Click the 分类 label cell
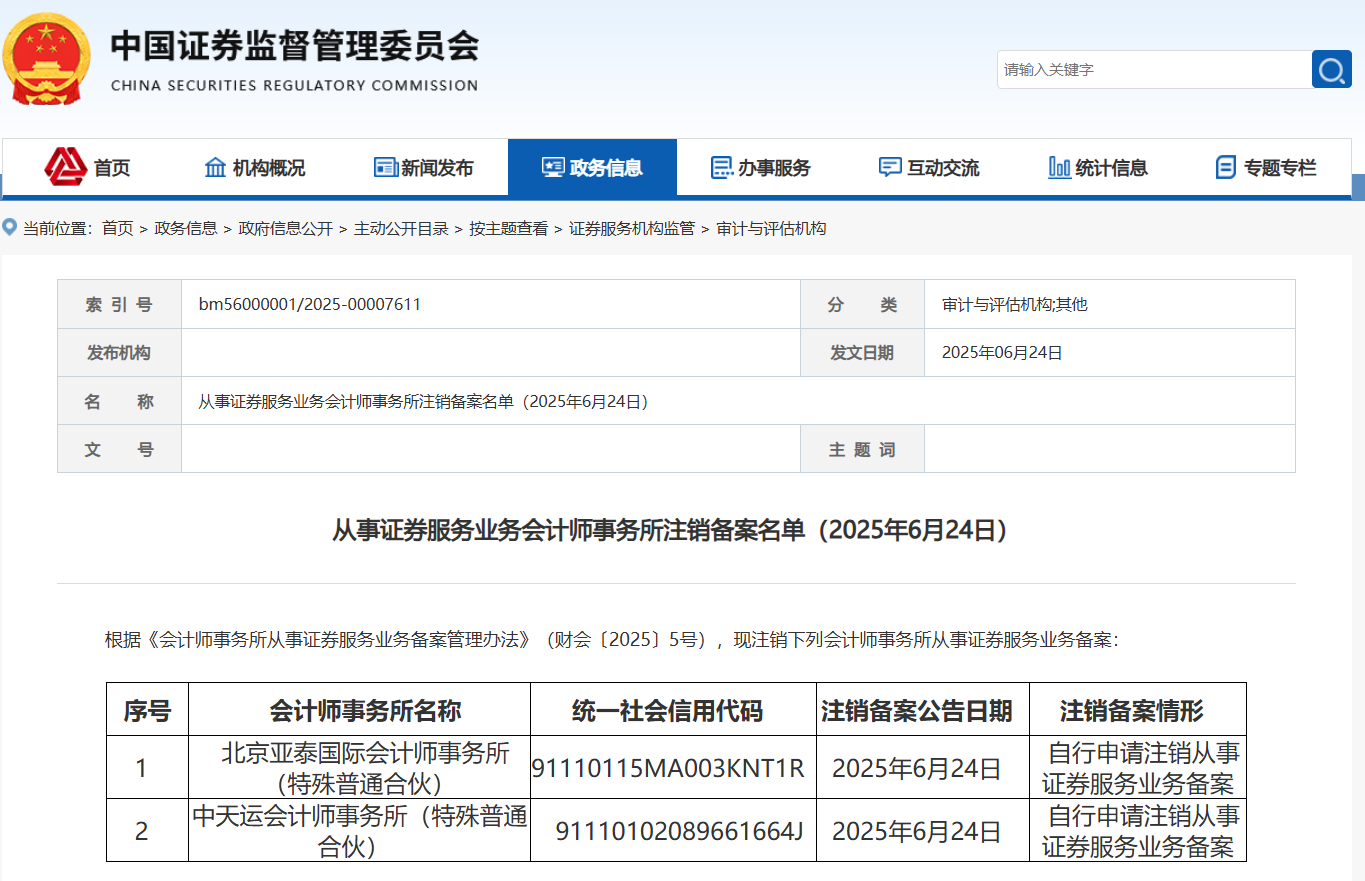 [862, 304]
